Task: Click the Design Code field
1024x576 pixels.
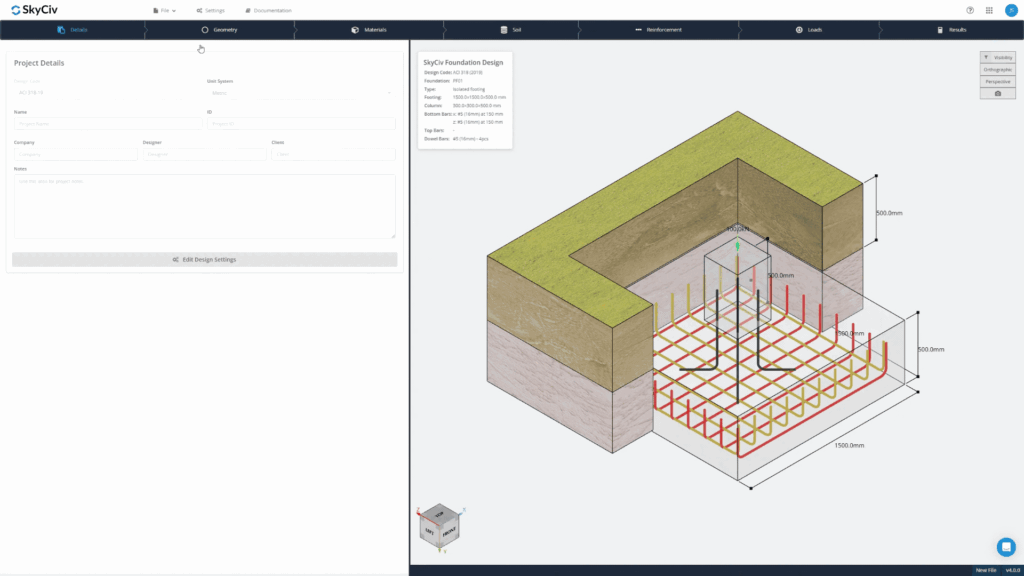Action: pyautogui.click(x=108, y=93)
